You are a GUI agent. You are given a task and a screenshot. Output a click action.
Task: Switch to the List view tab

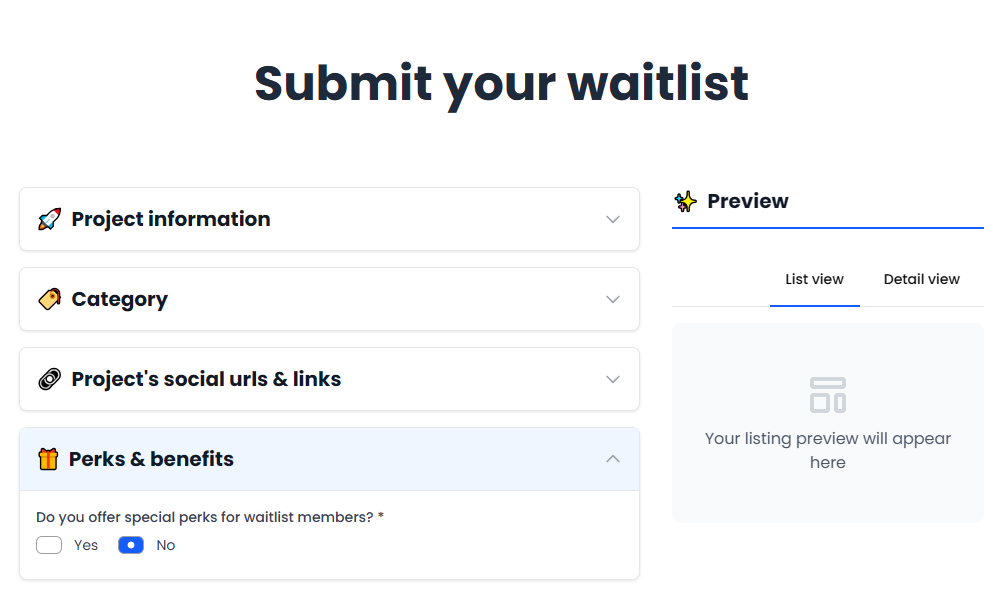814,279
